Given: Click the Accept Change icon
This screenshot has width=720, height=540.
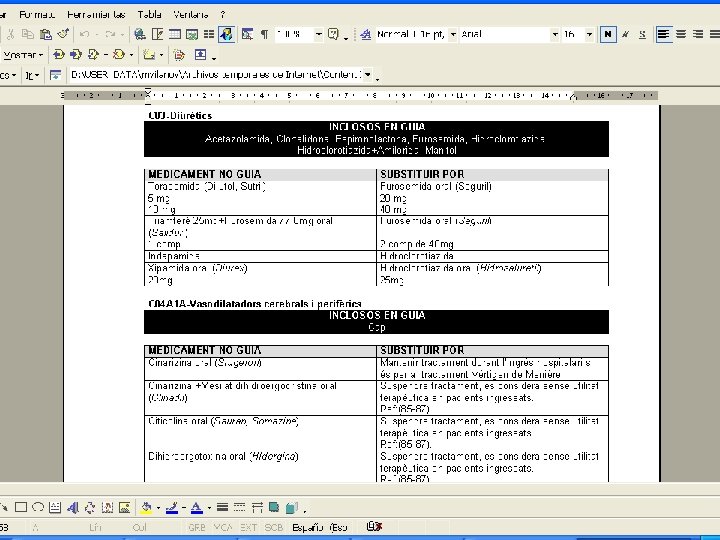Looking at the screenshot, I should pyautogui.click(x=93, y=55).
